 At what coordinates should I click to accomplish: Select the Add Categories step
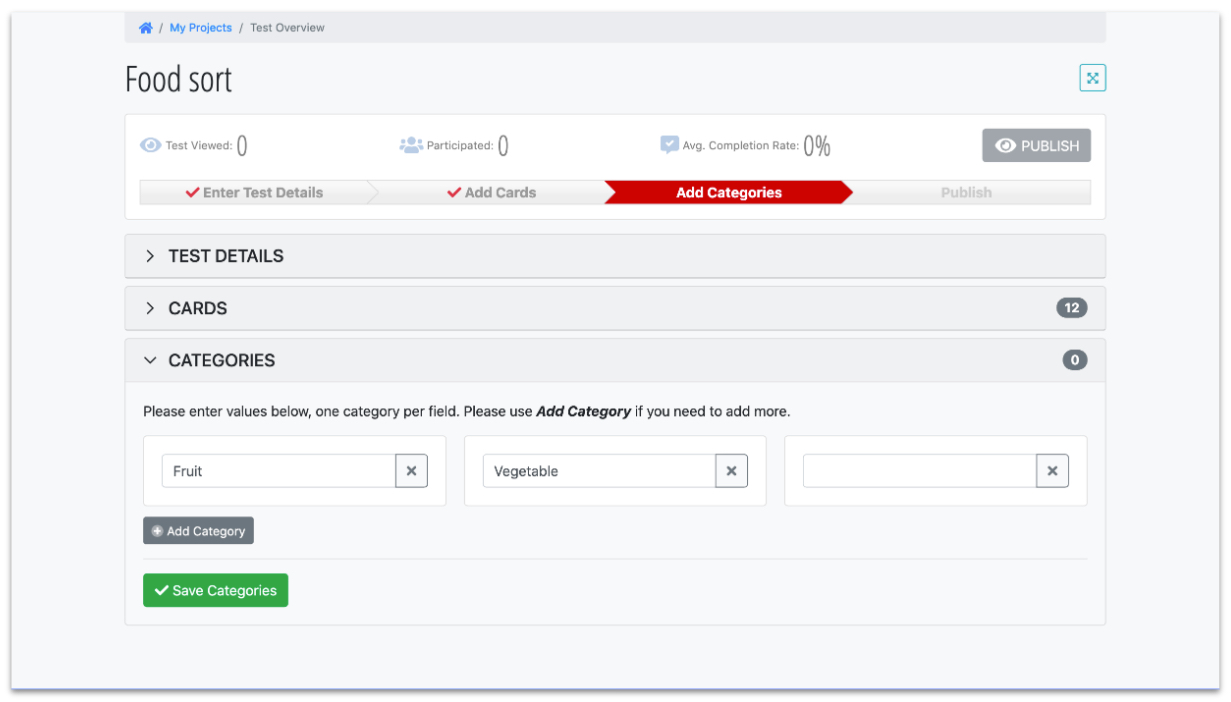pyautogui.click(x=729, y=192)
